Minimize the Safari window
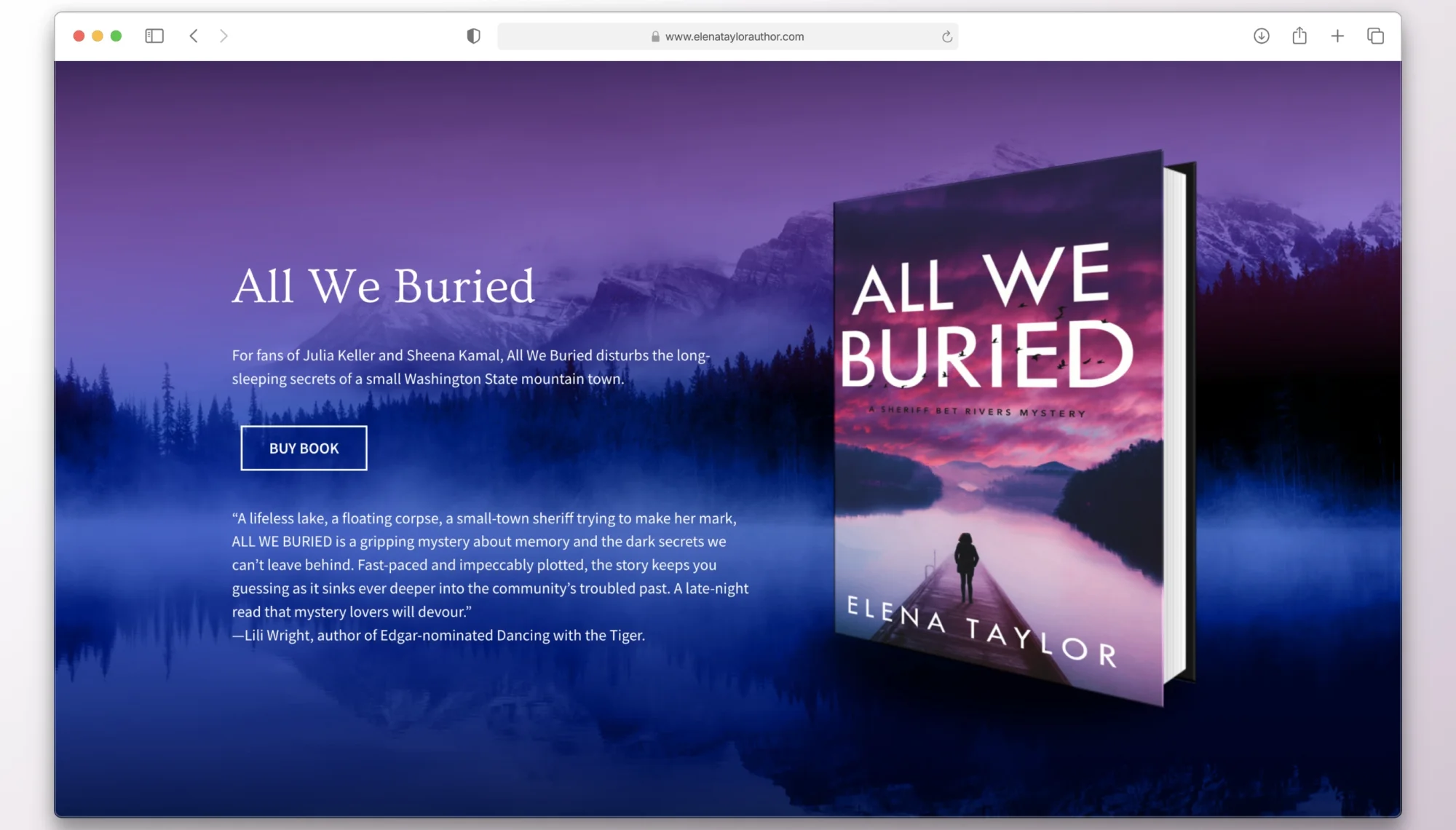Screen dimensions: 1456x830 point(98,36)
